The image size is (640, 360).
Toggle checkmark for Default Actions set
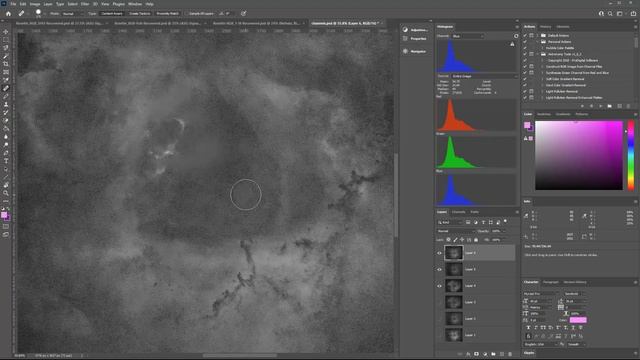525,36
